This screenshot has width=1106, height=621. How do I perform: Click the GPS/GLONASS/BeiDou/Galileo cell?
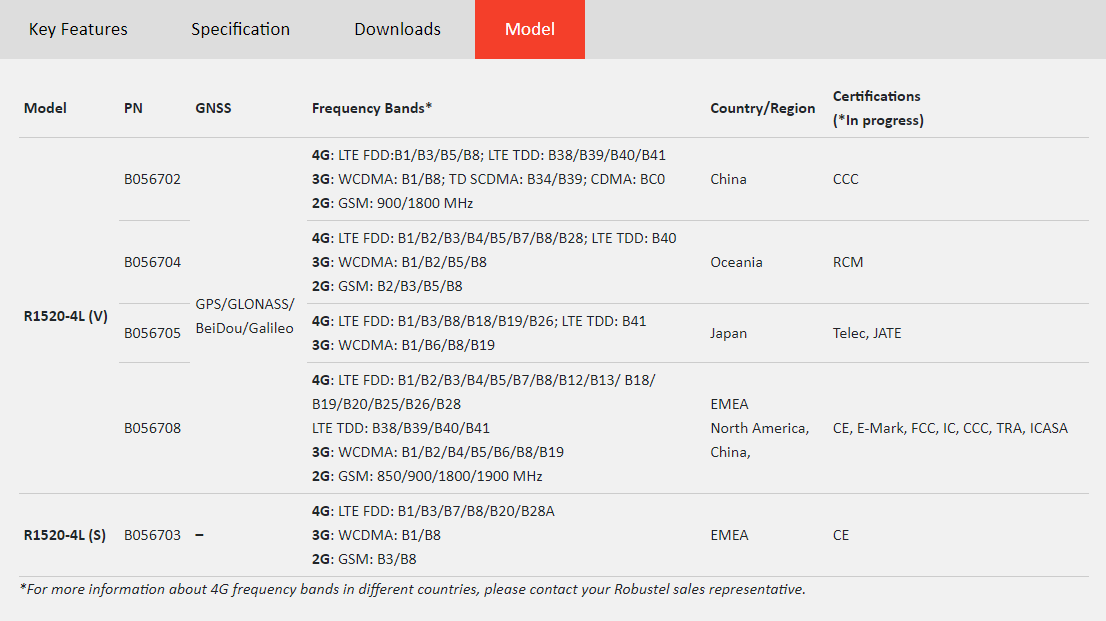pos(244,316)
